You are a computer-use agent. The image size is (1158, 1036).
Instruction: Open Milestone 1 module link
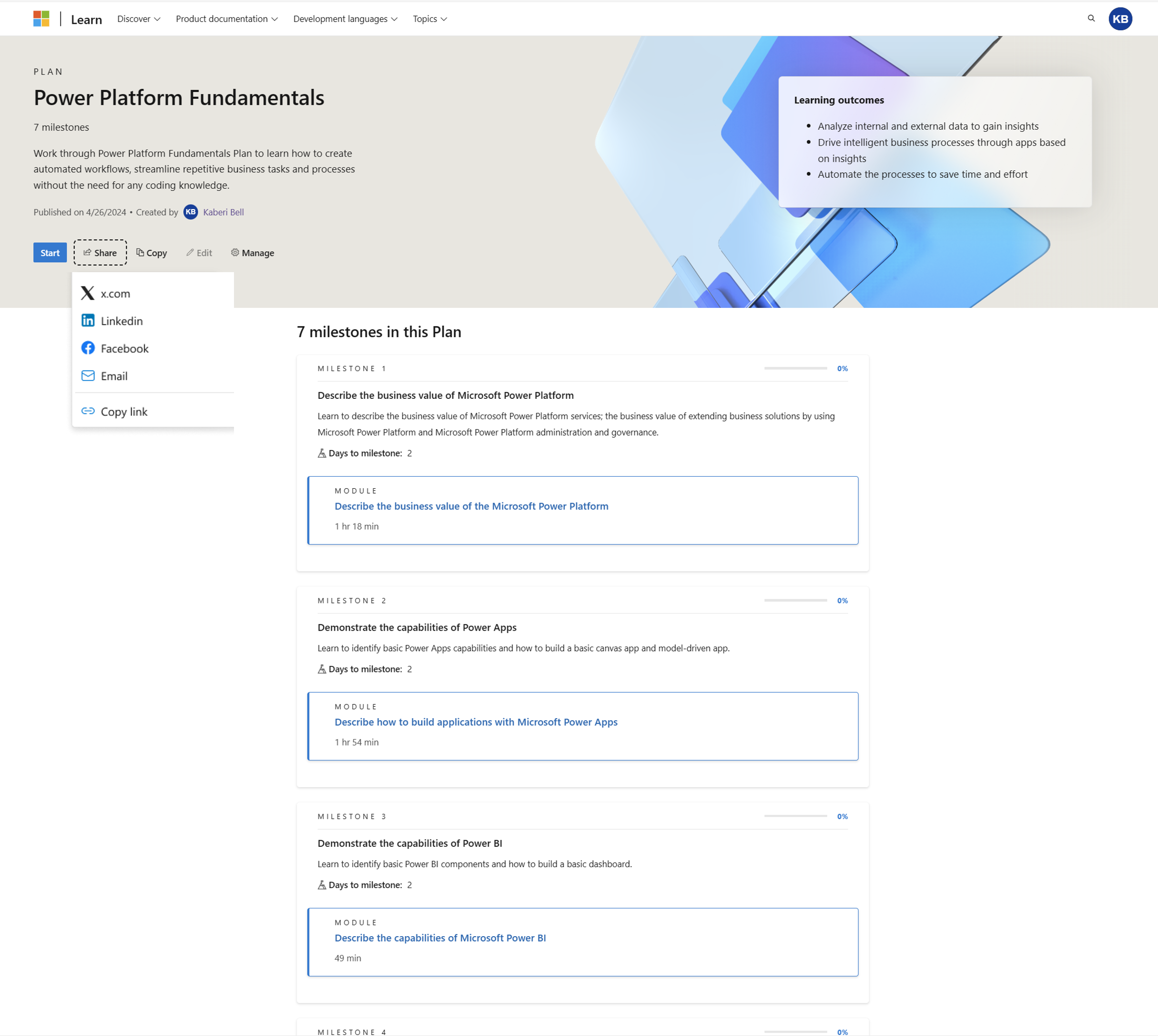coord(471,506)
